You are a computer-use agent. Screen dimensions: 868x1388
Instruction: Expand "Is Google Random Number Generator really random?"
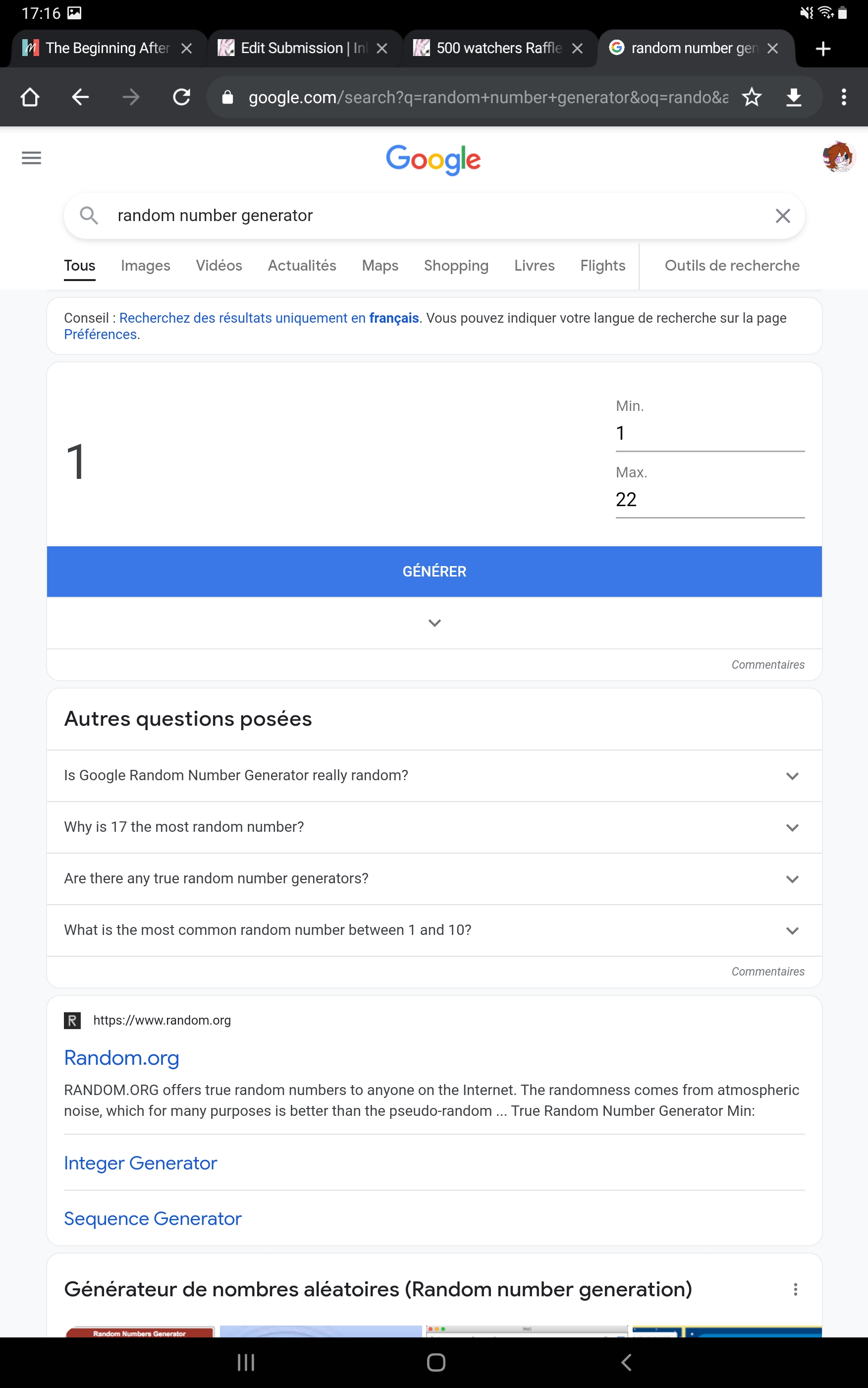click(x=792, y=776)
